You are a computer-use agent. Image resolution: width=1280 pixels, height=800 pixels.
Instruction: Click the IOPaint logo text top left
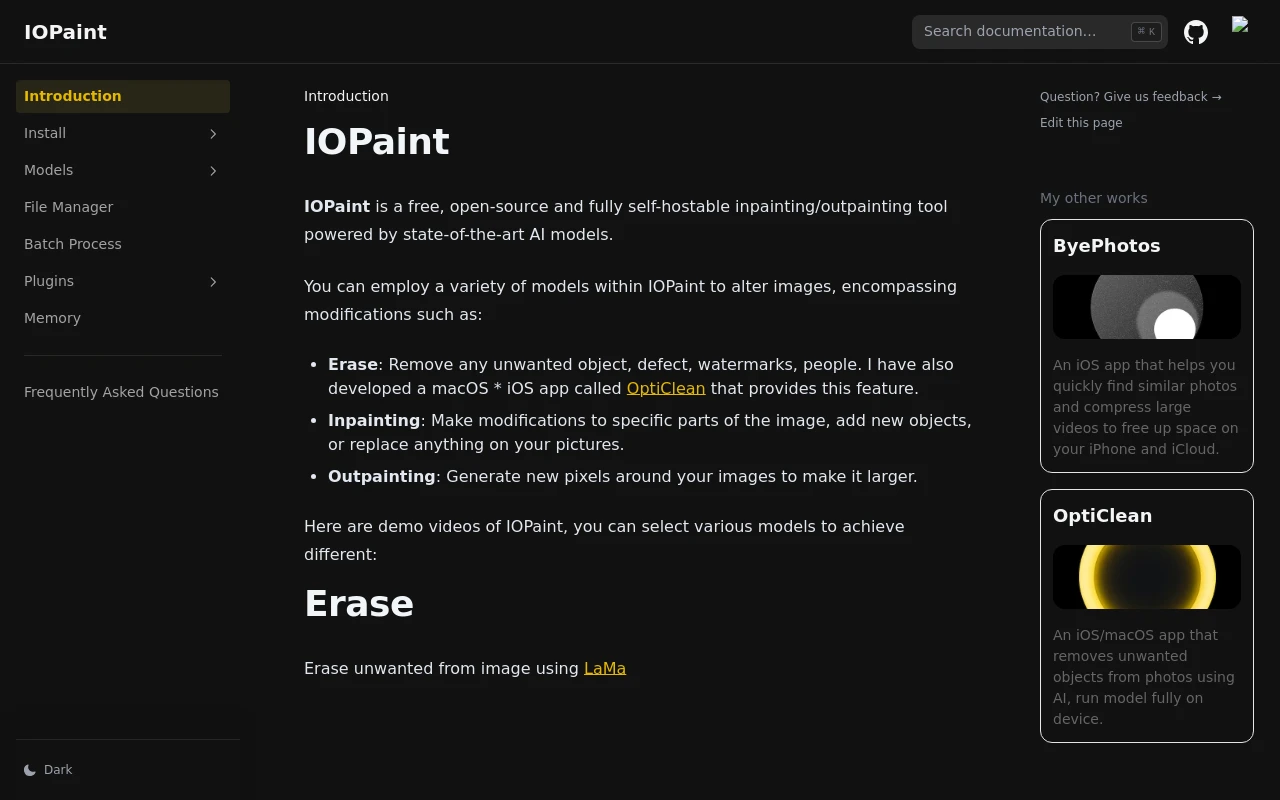coord(65,32)
